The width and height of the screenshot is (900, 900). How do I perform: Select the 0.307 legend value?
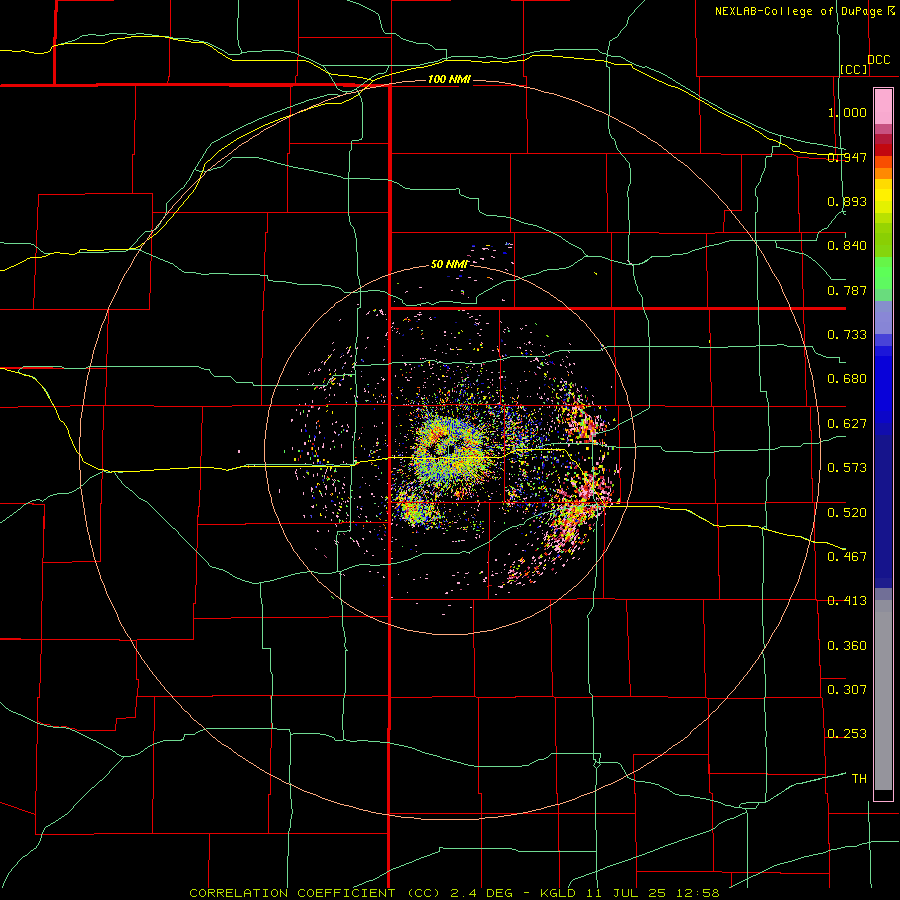[847, 690]
